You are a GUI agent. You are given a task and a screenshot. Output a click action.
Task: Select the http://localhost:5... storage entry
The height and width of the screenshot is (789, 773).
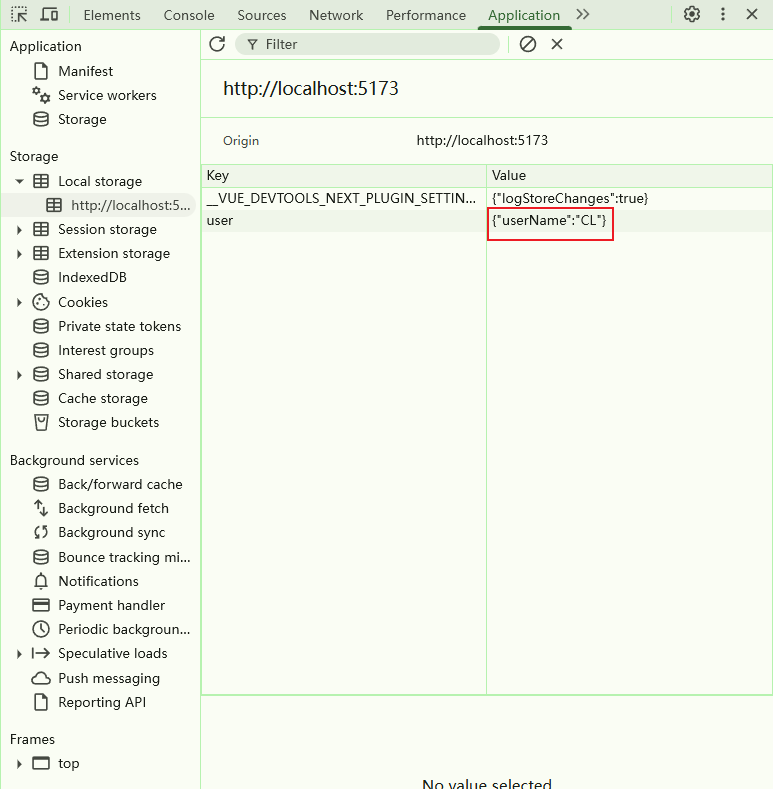130,205
